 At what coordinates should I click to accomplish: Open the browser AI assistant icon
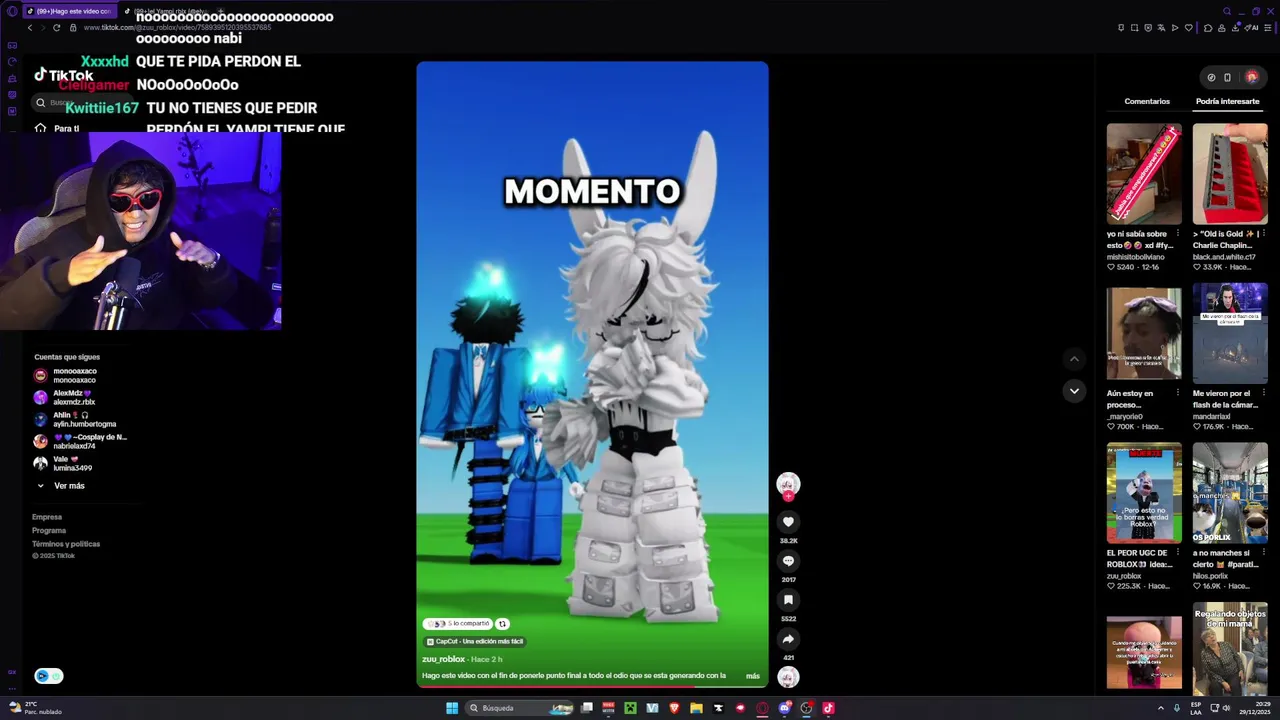(x=1252, y=28)
